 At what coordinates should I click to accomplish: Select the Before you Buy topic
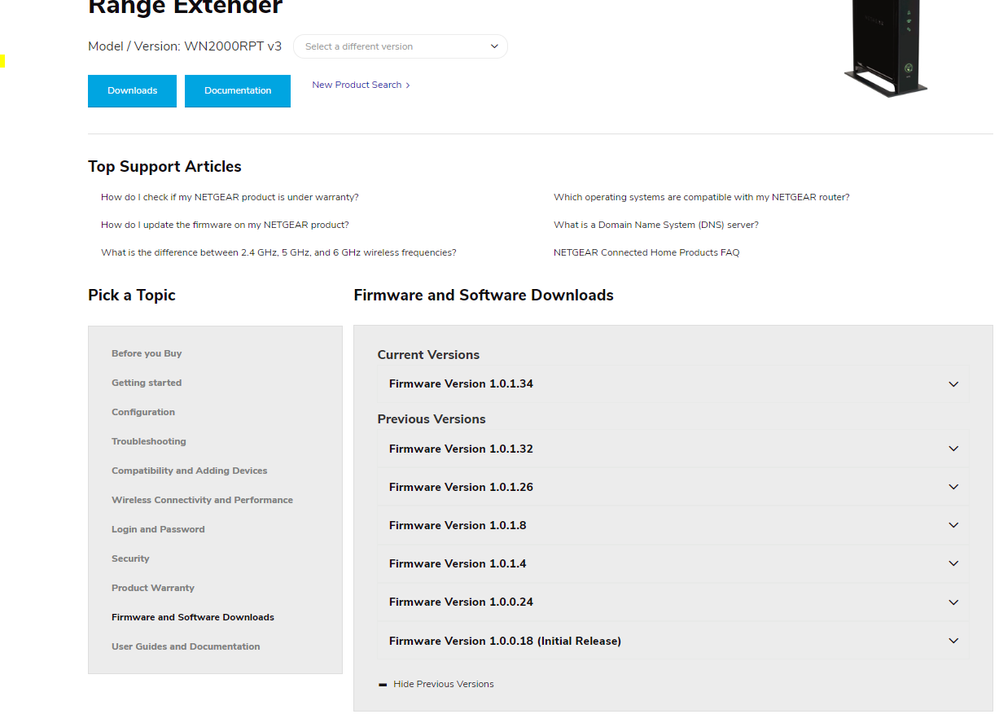(x=147, y=353)
